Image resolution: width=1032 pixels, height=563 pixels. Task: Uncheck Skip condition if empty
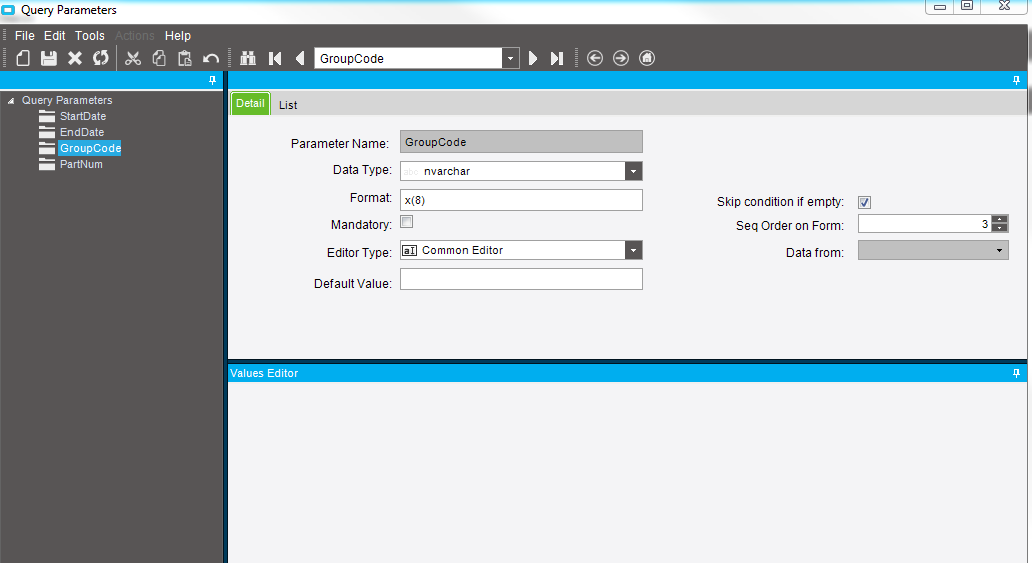[x=864, y=202]
